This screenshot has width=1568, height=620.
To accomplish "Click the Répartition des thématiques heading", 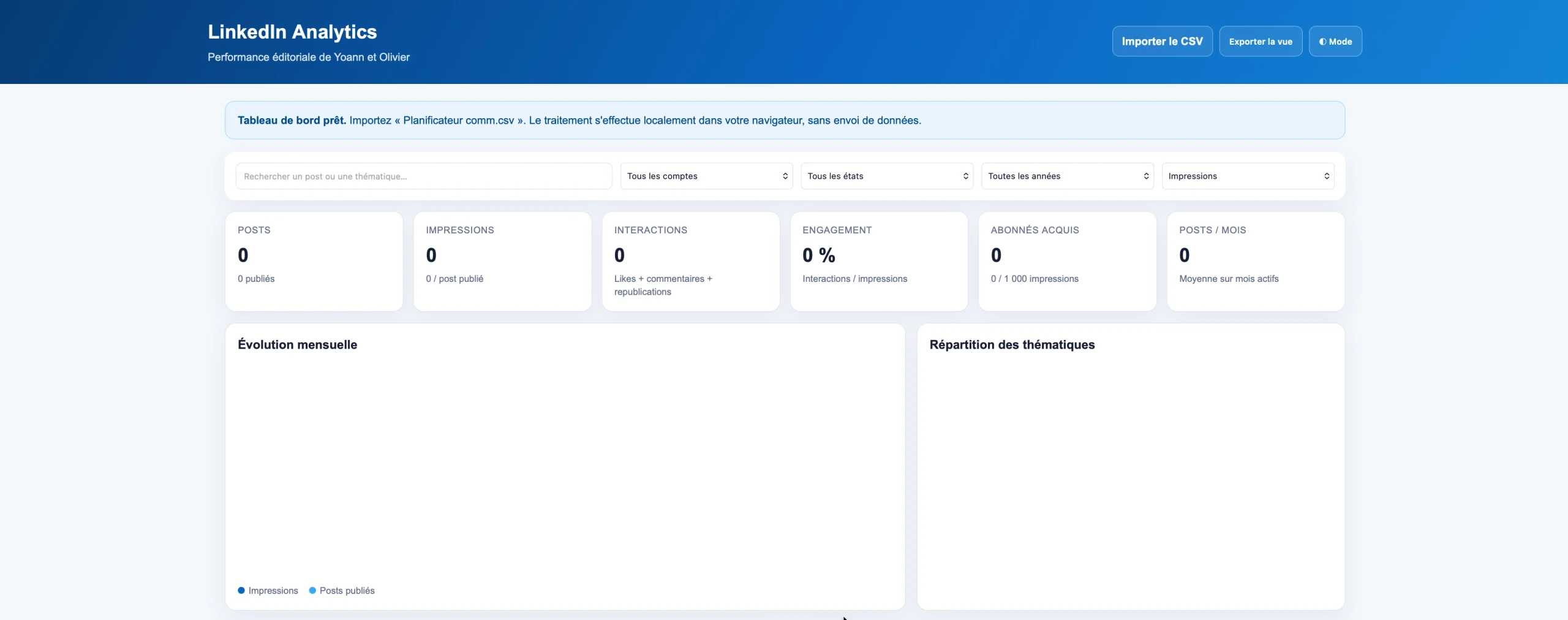I will click(x=1012, y=344).
